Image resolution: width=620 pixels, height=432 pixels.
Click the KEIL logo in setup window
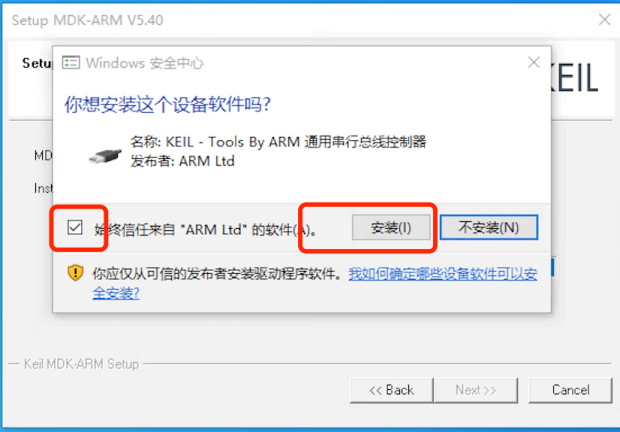click(x=575, y=78)
